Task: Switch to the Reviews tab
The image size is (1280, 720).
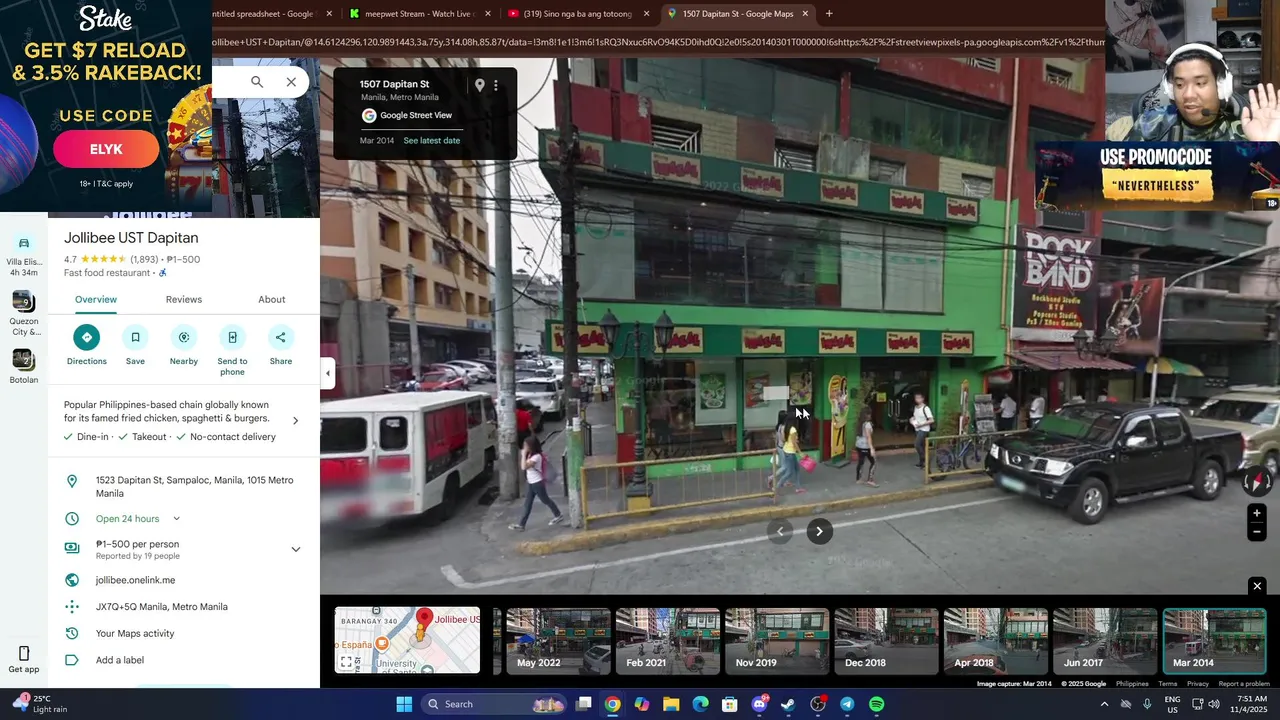Action: click(x=184, y=299)
